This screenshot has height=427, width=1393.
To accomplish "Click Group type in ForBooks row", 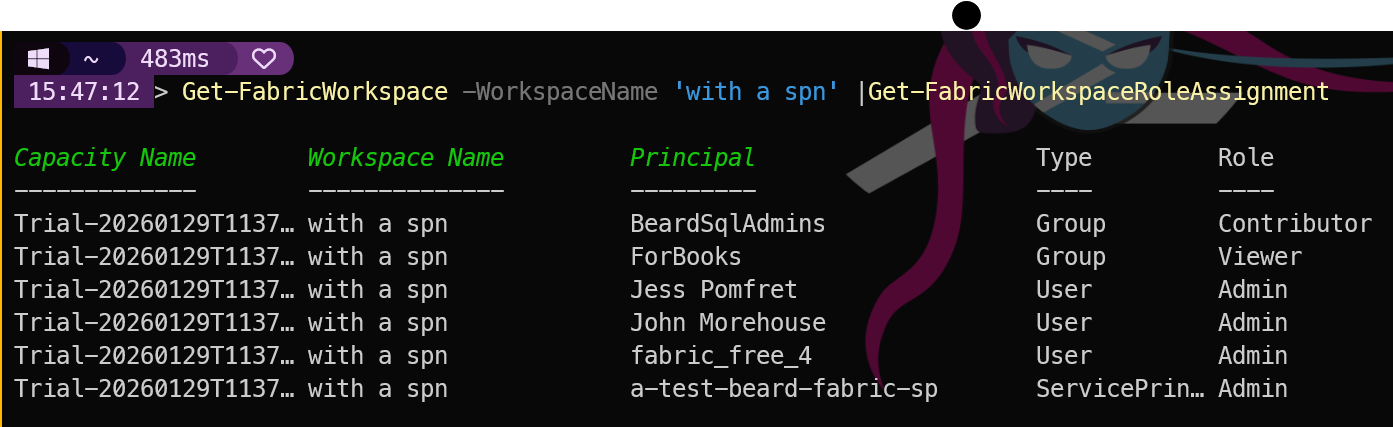I will tap(1071, 257).
